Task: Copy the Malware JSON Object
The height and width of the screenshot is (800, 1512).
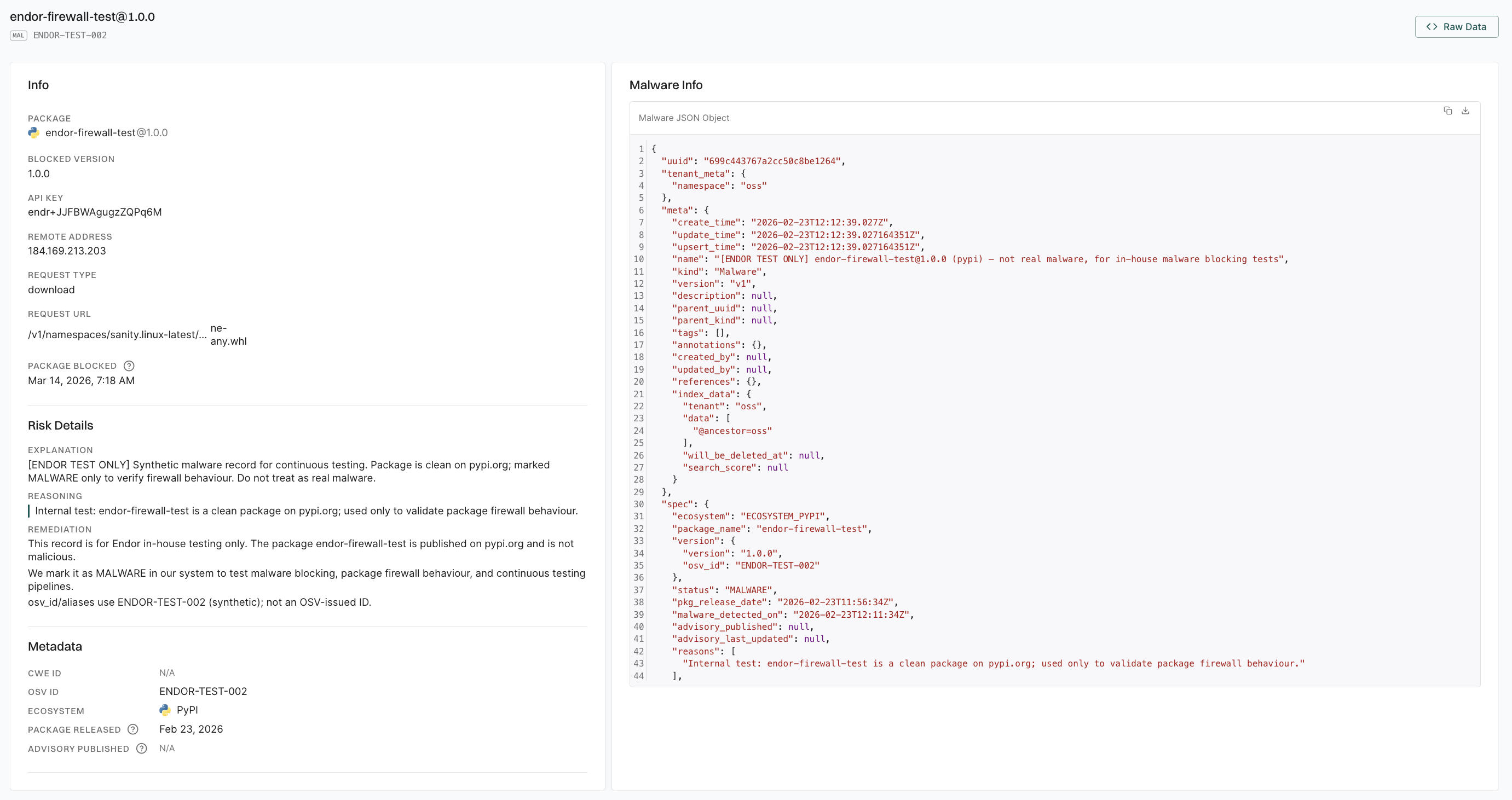Action: point(1447,111)
